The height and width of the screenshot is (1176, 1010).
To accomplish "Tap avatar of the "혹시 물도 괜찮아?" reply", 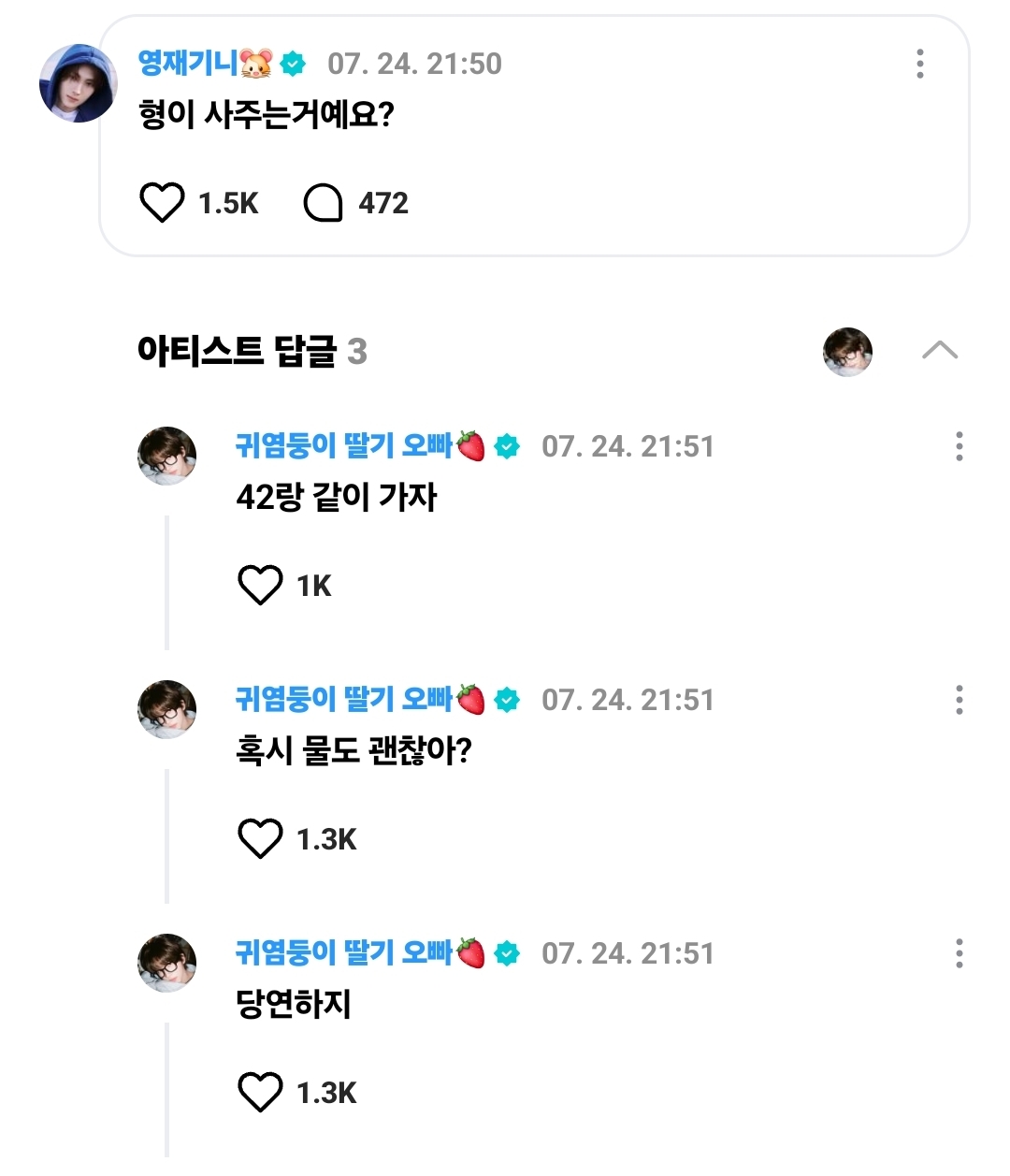I will pyautogui.click(x=167, y=710).
